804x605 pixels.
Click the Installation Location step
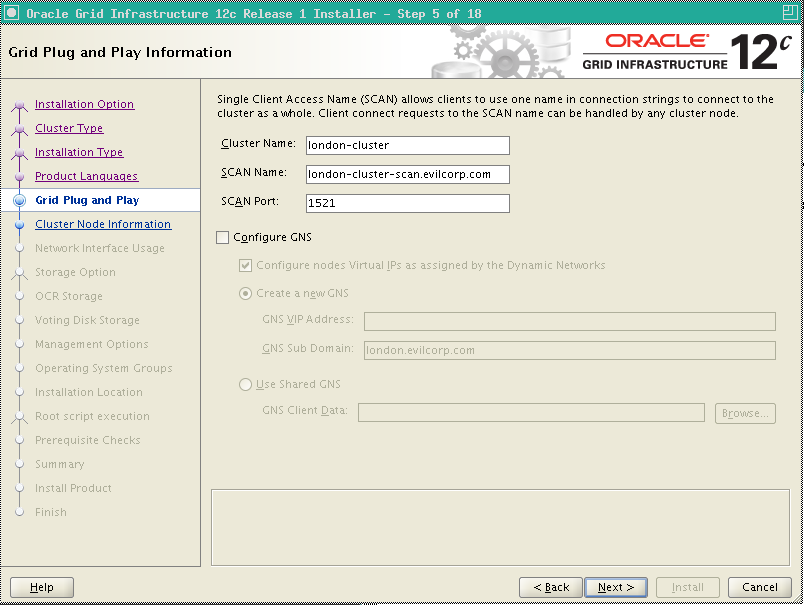click(x=89, y=392)
